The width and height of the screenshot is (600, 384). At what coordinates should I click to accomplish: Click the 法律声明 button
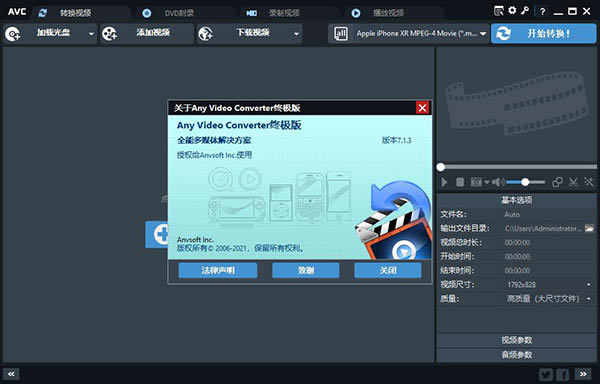218,270
